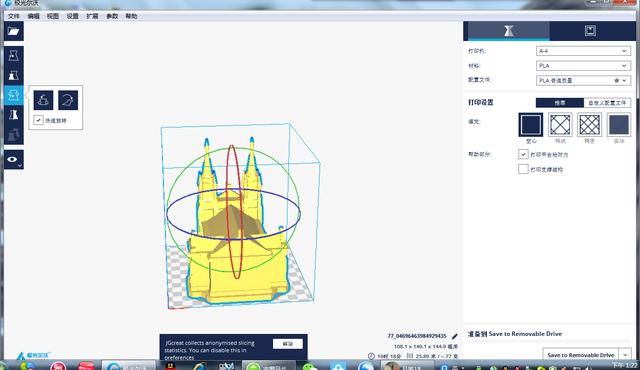Click the star icon in profile dropdown
640x370 pixels.
(x=617, y=80)
